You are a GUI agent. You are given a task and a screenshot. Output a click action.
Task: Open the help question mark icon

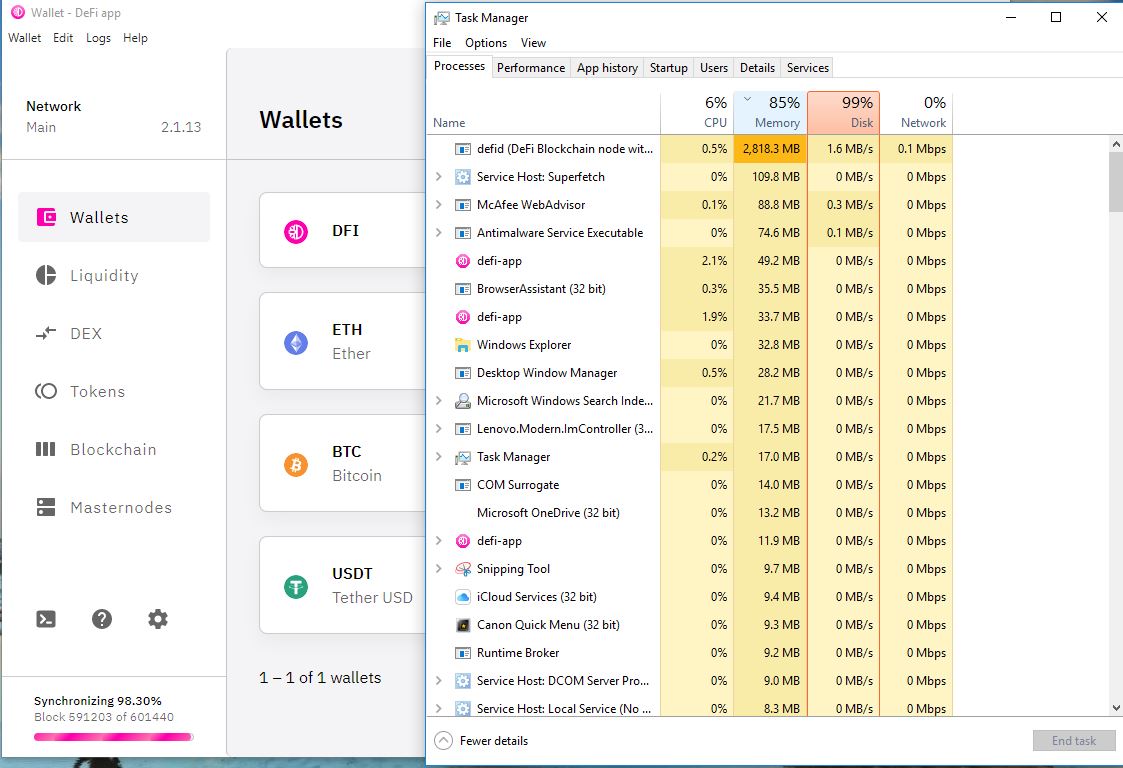point(102,619)
